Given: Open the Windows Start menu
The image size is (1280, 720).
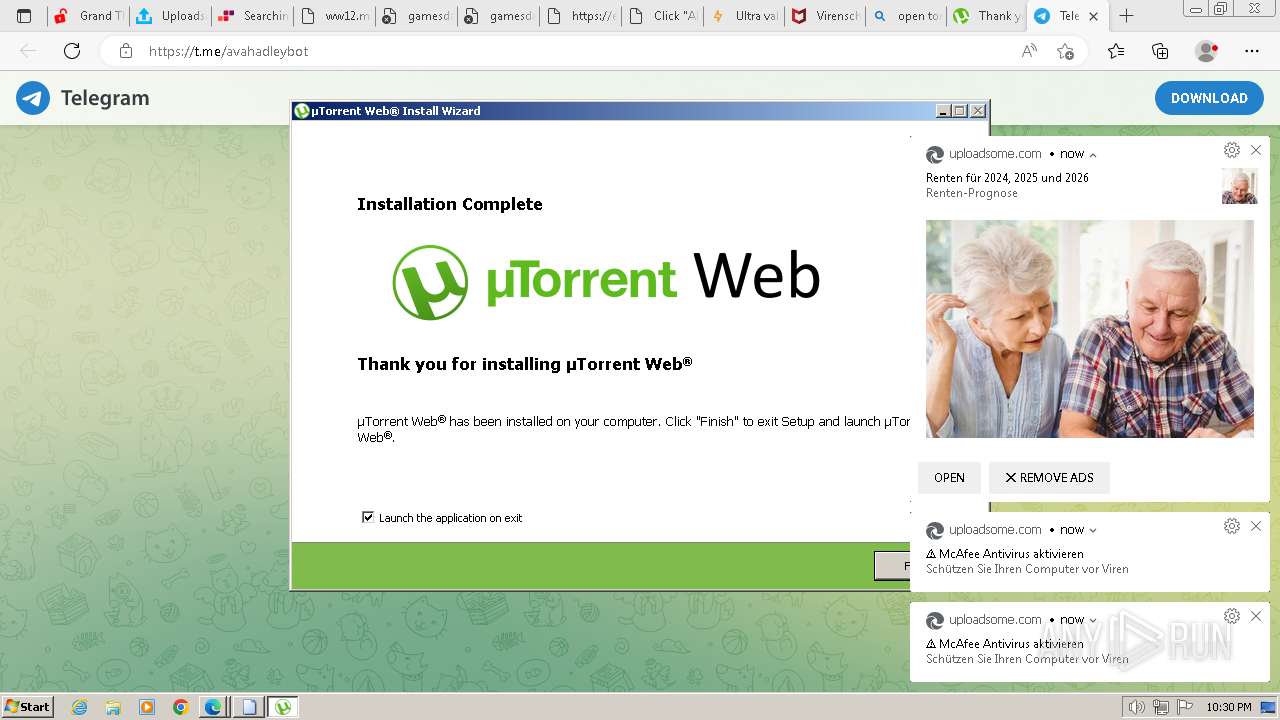Looking at the screenshot, I should (27, 707).
